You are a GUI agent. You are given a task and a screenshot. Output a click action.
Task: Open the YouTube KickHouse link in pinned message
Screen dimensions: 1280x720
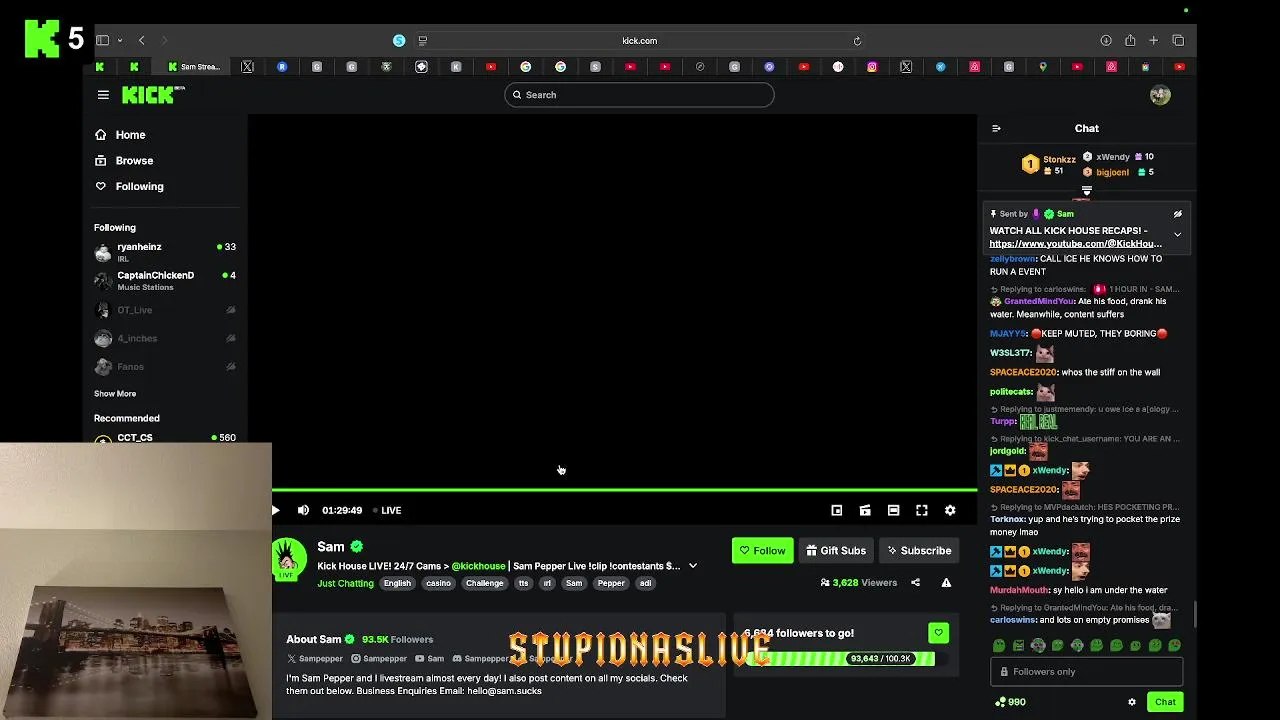click(1075, 244)
